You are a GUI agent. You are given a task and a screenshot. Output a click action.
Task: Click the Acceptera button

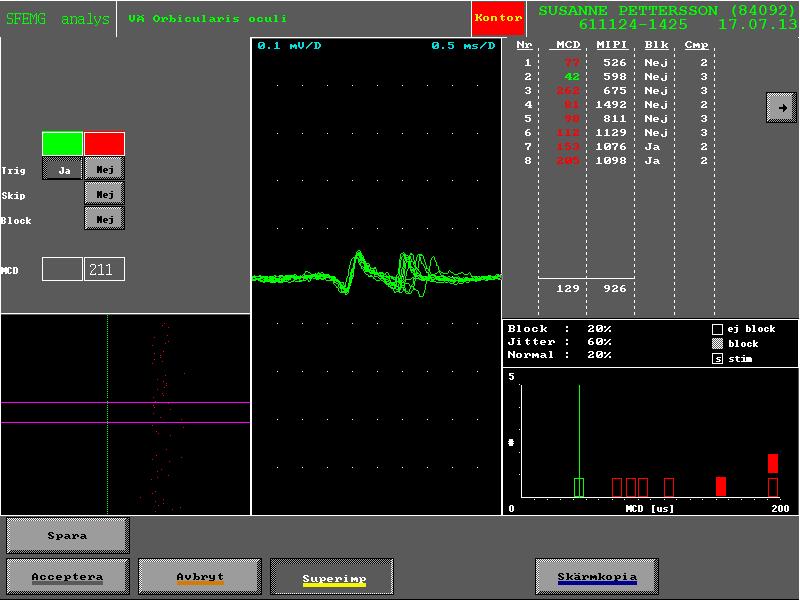pyautogui.click(x=67, y=577)
